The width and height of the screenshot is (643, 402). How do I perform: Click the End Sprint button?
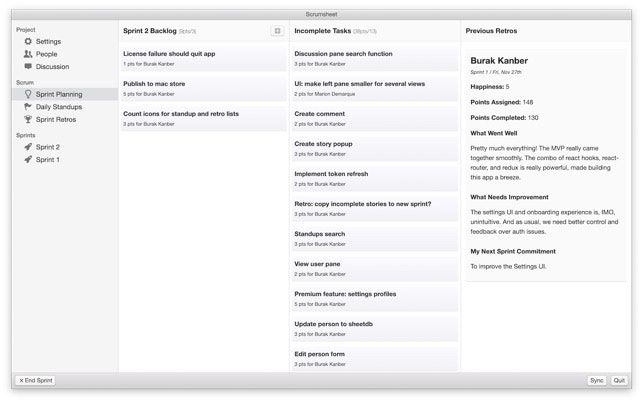coord(35,380)
